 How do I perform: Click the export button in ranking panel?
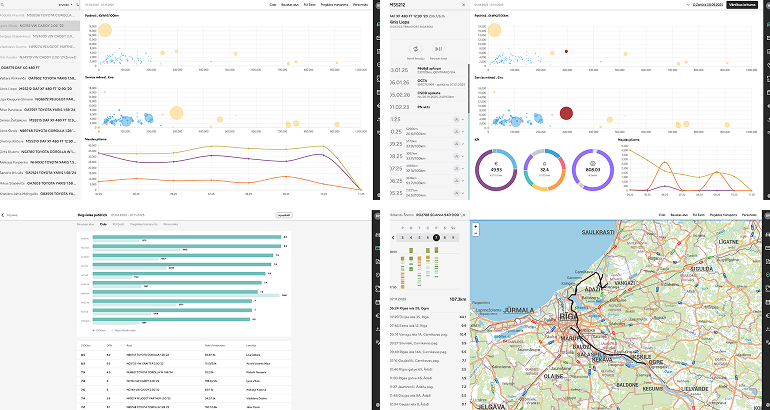click(x=283, y=214)
